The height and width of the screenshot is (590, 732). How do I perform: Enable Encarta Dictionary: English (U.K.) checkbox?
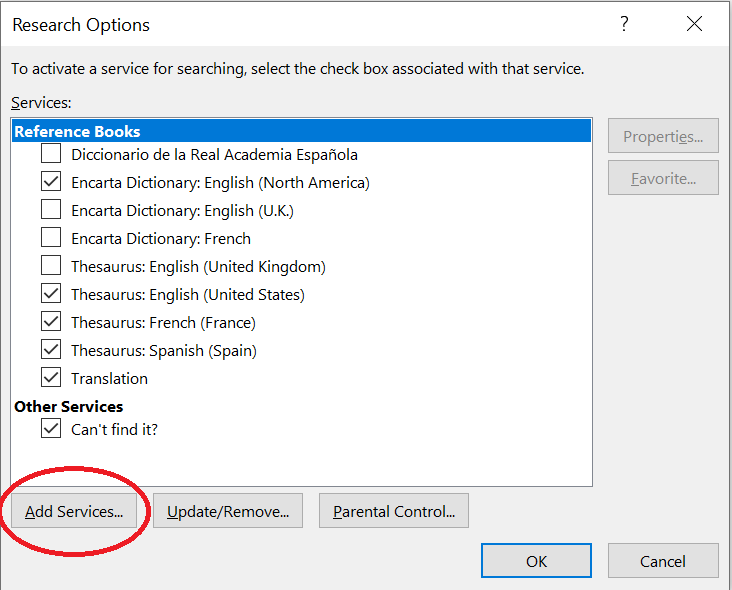pos(51,209)
